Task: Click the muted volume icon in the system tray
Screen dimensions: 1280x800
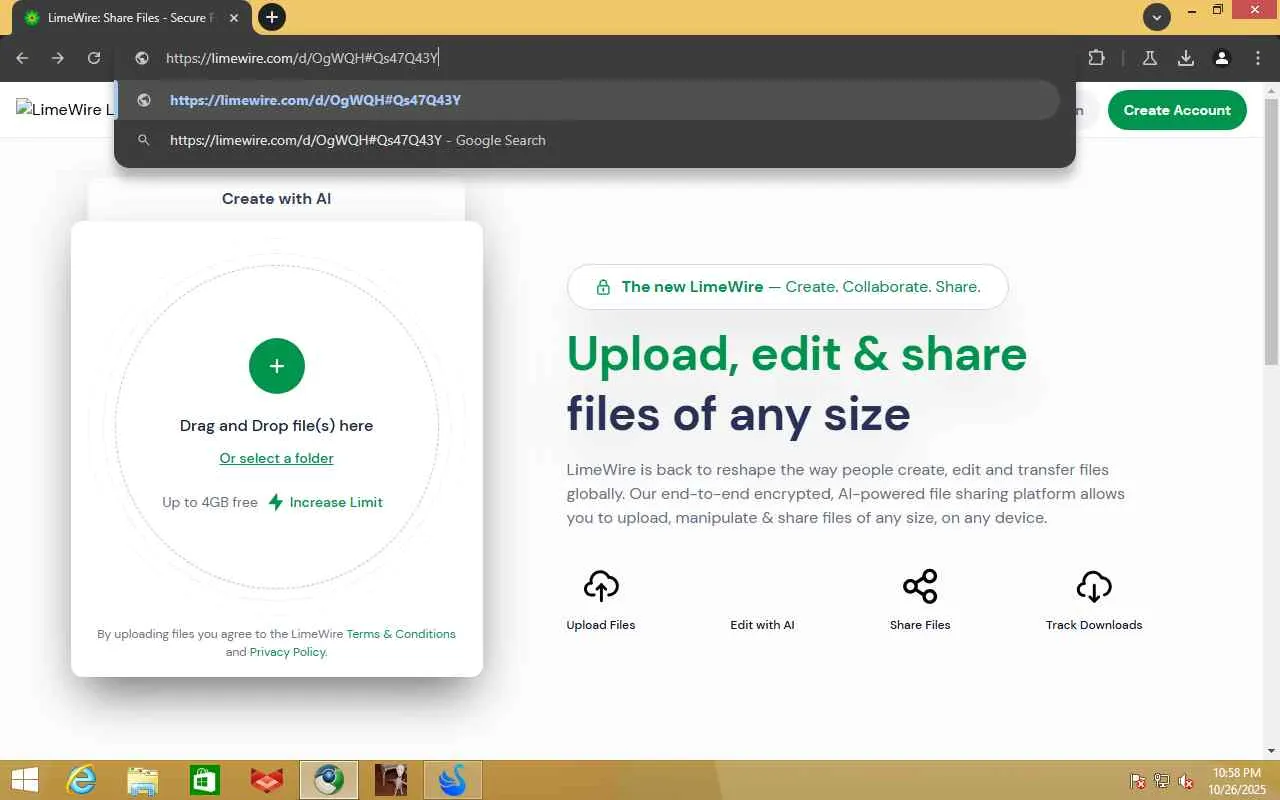Action: [x=1186, y=781]
